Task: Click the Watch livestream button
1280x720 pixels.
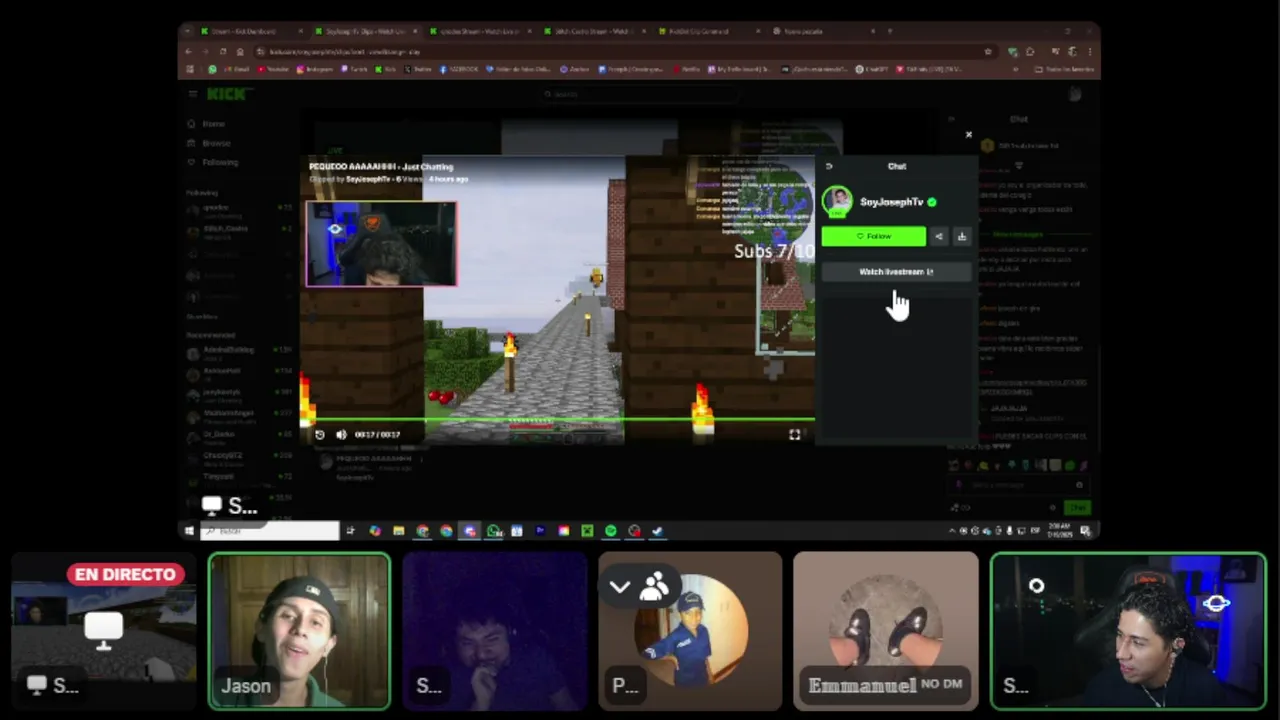Action: (896, 272)
